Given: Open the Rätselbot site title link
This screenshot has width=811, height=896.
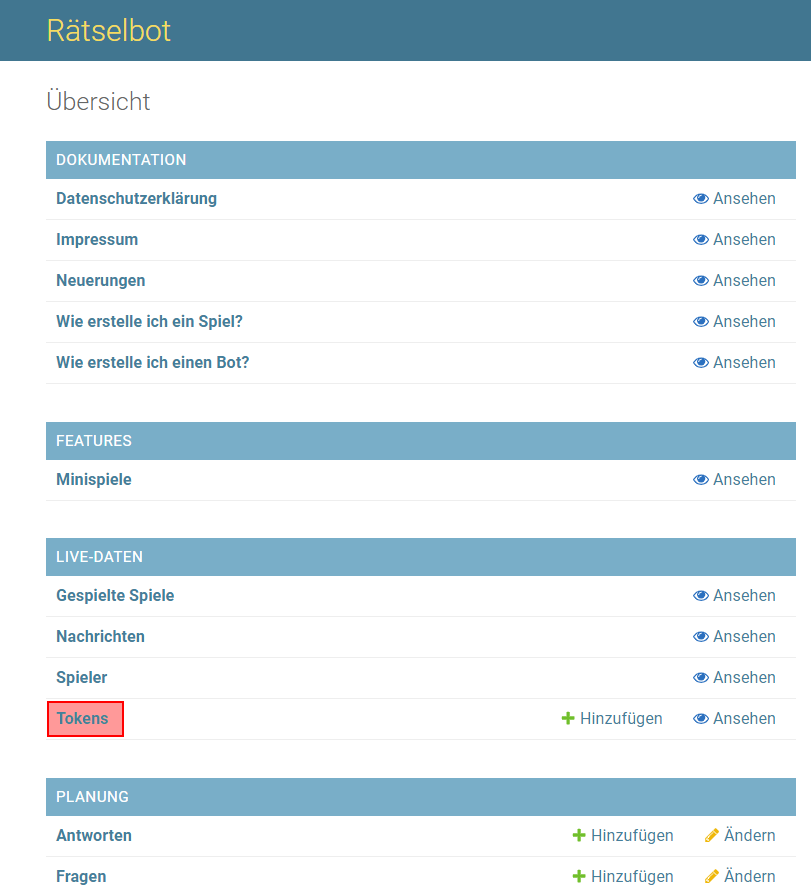Looking at the screenshot, I should 108,30.
